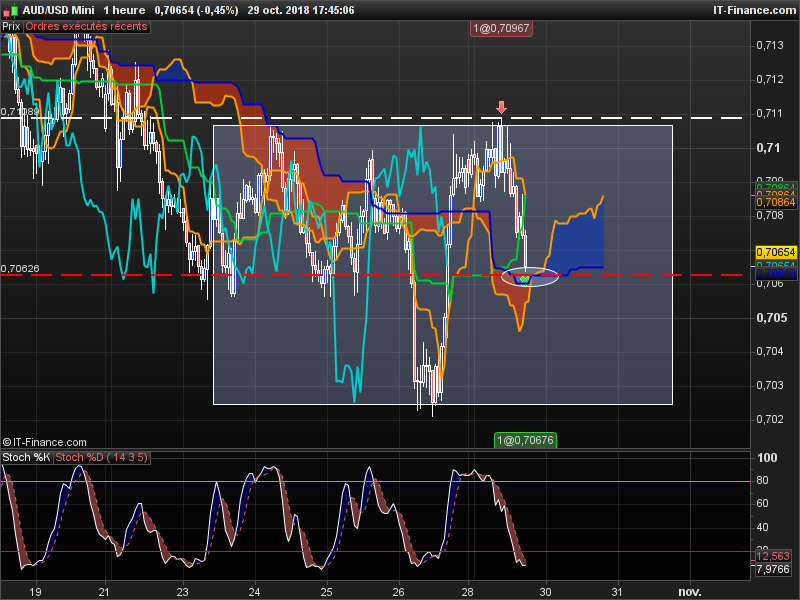The height and width of the screenshot is (600, 800).
Task: Click date '31' on the time axis
Action: (617, 592)
